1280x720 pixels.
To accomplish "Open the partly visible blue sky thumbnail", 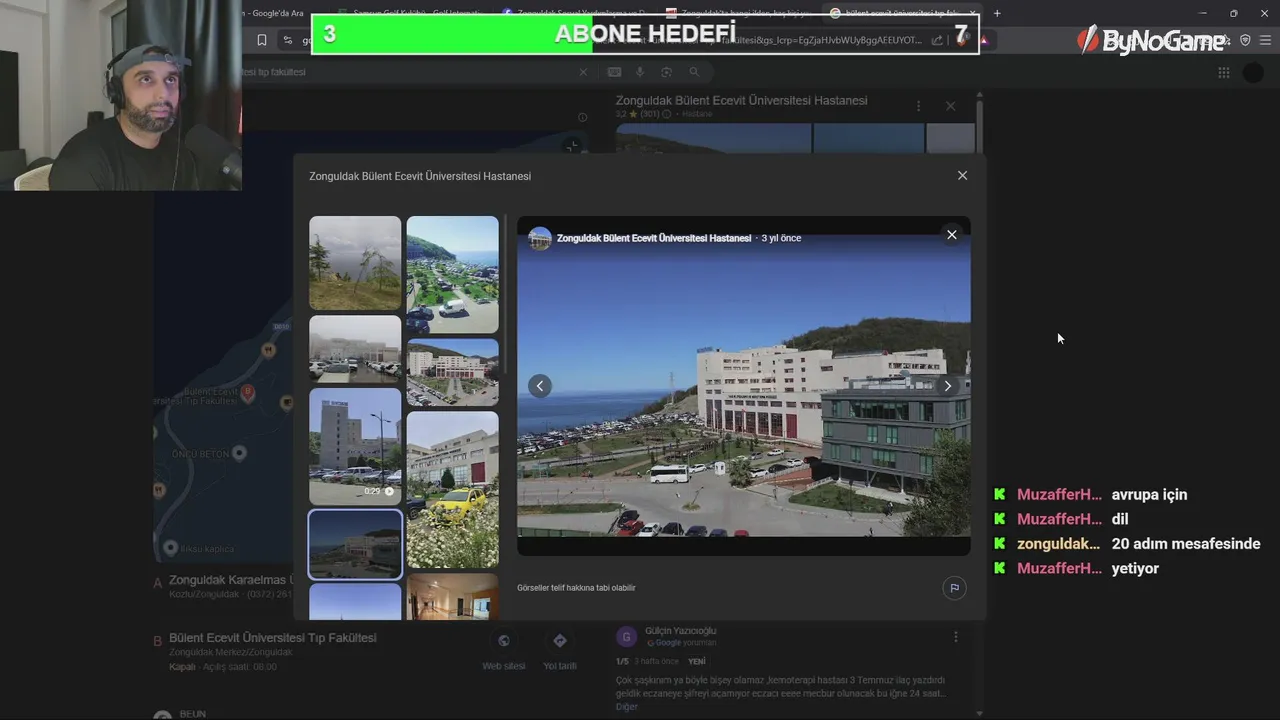I will tap(355, 602).
